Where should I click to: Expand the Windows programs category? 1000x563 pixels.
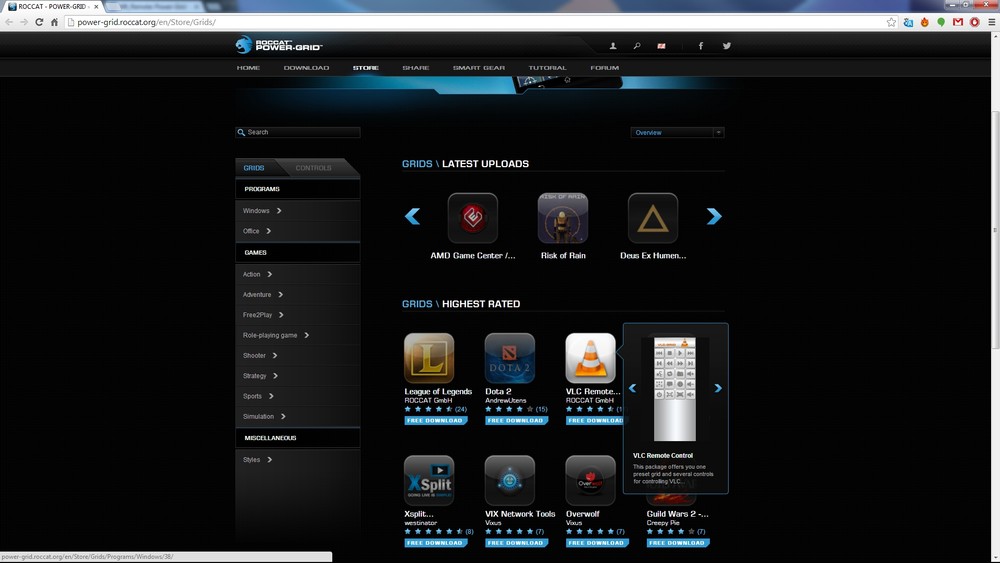(262, 211)
